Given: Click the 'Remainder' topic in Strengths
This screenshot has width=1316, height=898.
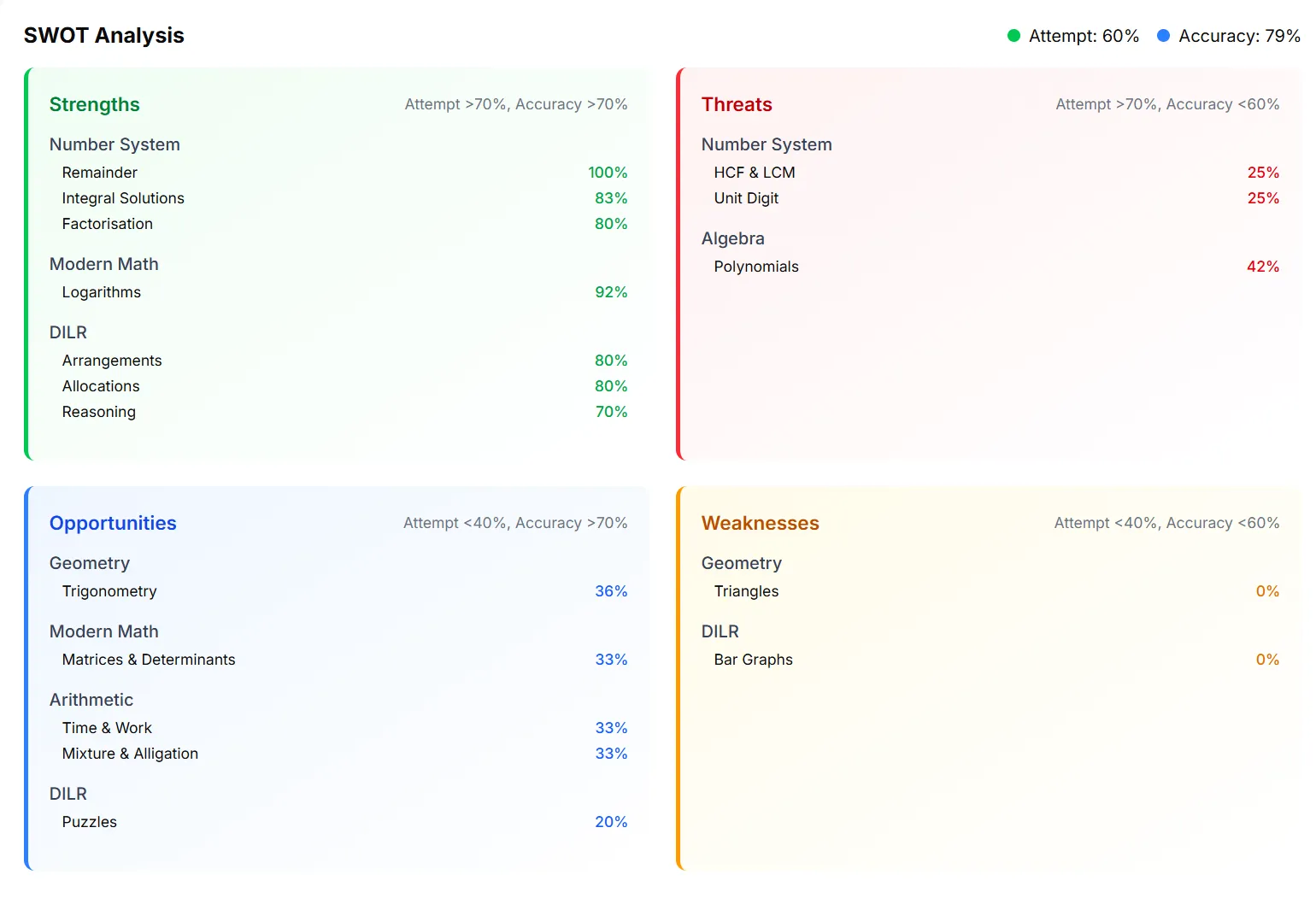Looking at the screenshot, I should (100, 173).
